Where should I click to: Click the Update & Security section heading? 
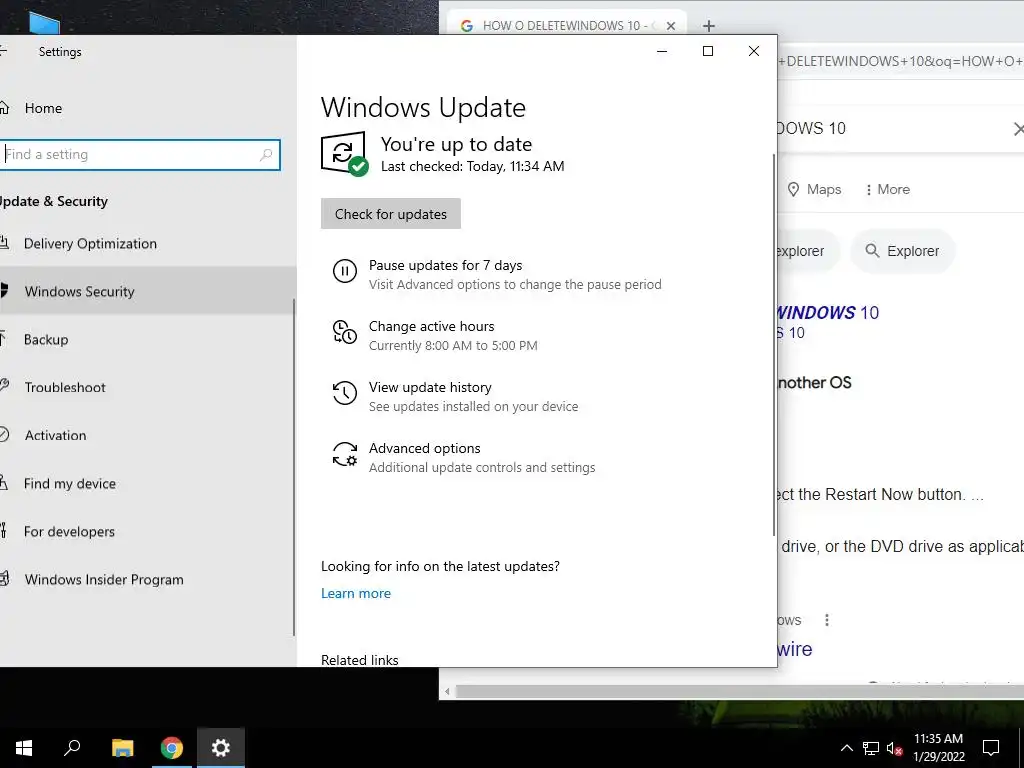point(54,201)
